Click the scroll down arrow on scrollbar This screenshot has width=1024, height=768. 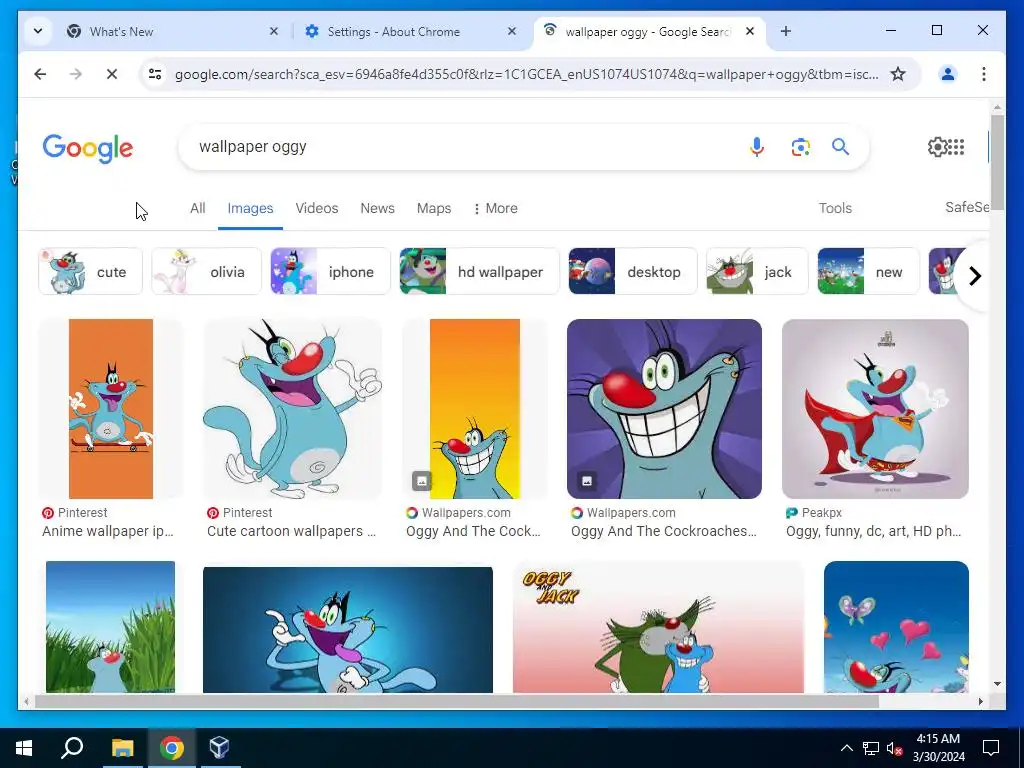click(997, 684)
